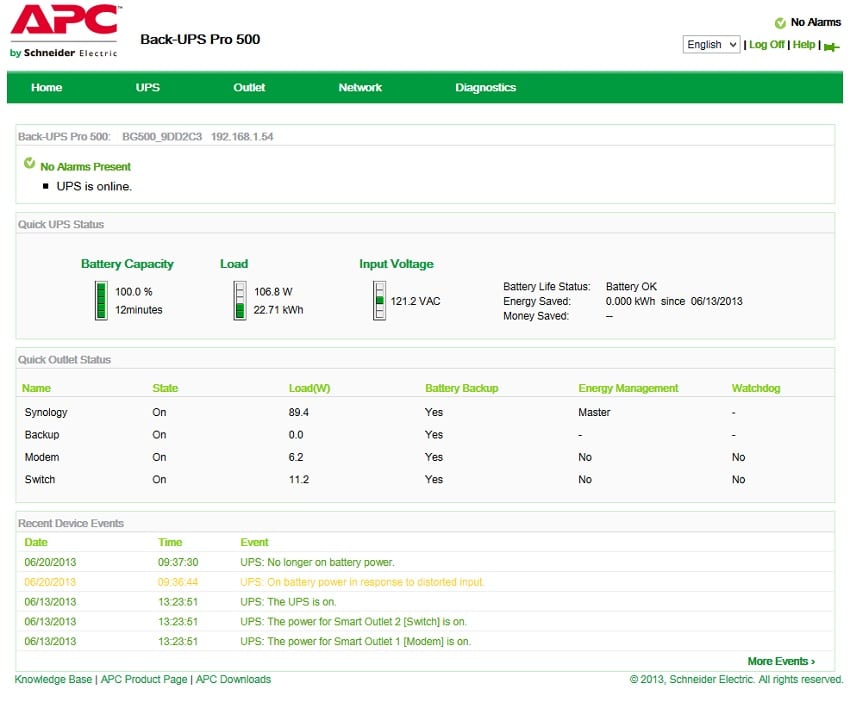Screen dimensions: 850x702
Task: Click the 106.8 W load reading
Action: [x=273, y=292]
